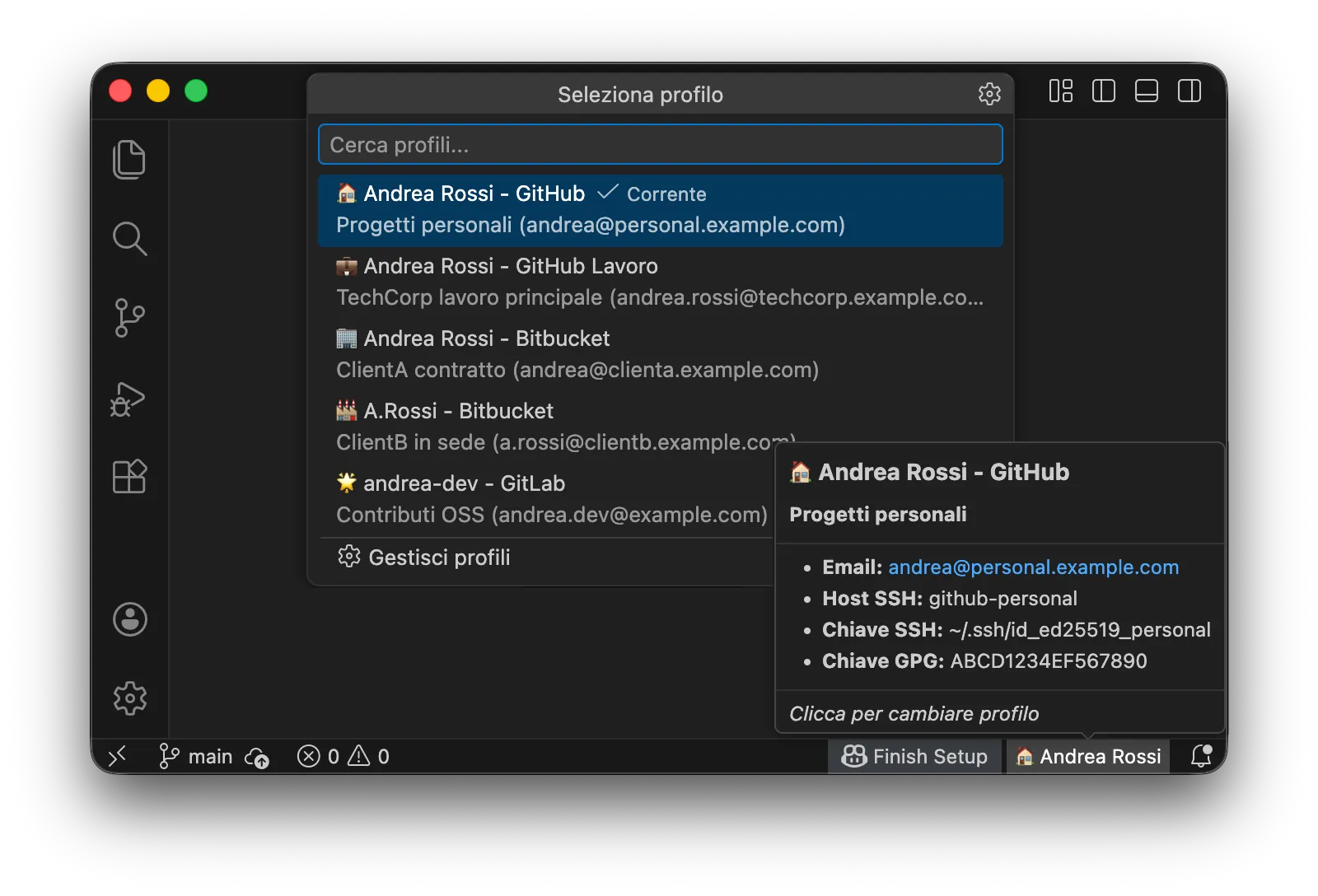Open Gestisci profili entry
1318x896 pixels.
point(547,558)
